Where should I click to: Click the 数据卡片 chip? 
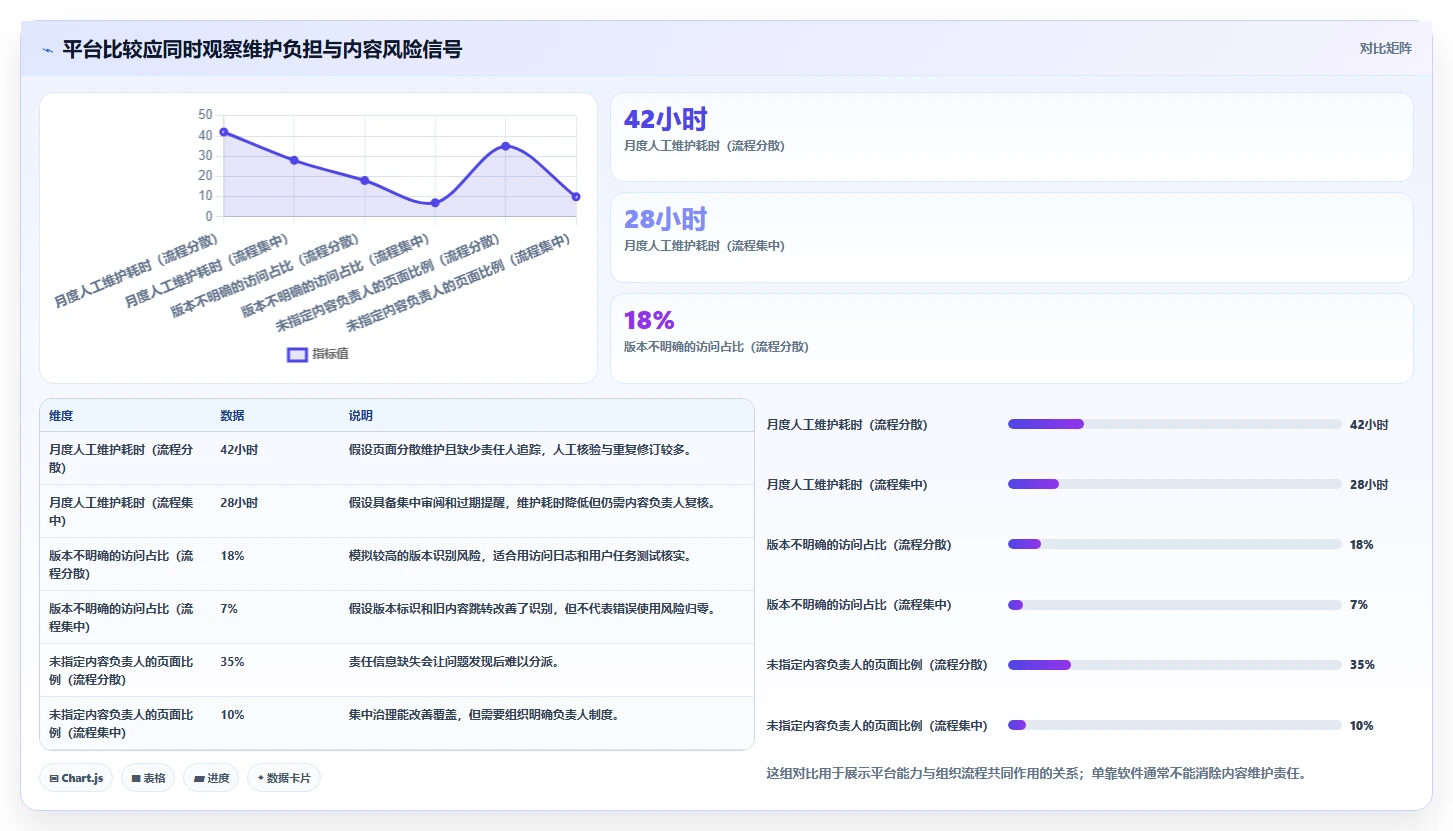(284, 778)
